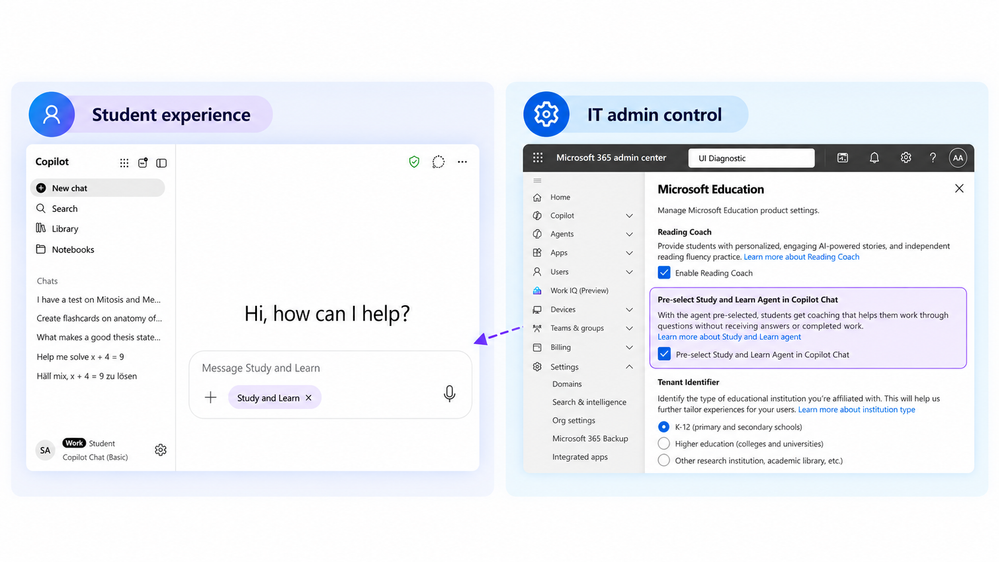Expand the Teams & groups chevron

pos(629,328)
